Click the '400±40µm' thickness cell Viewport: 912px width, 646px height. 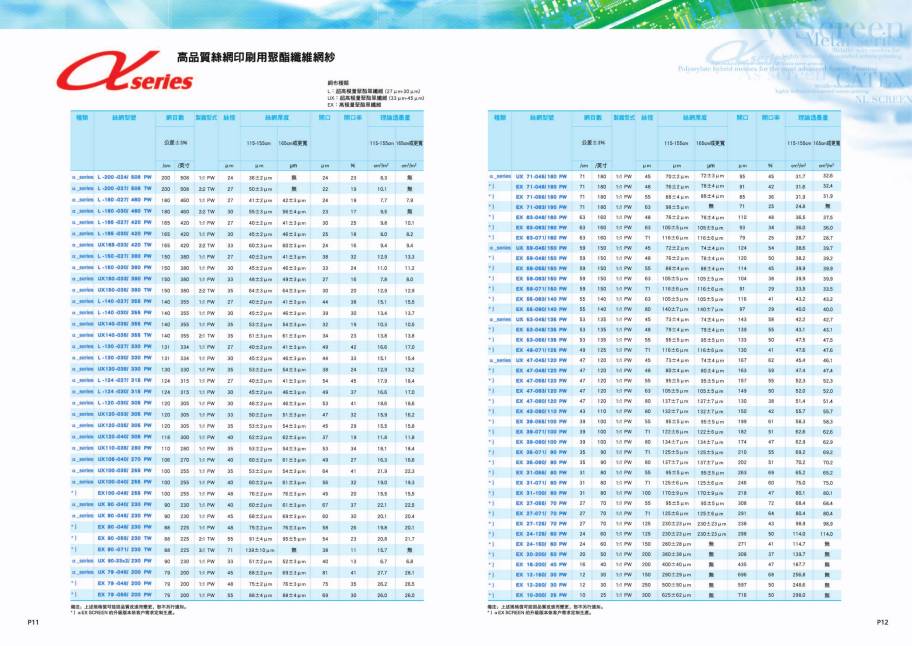point(676,565)
